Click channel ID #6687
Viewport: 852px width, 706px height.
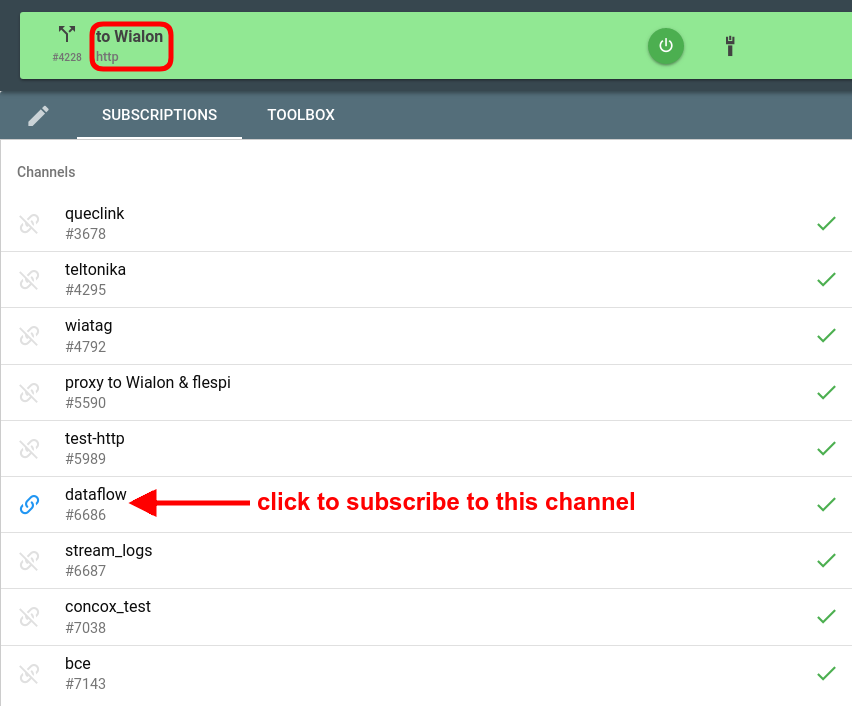[85, 571]
